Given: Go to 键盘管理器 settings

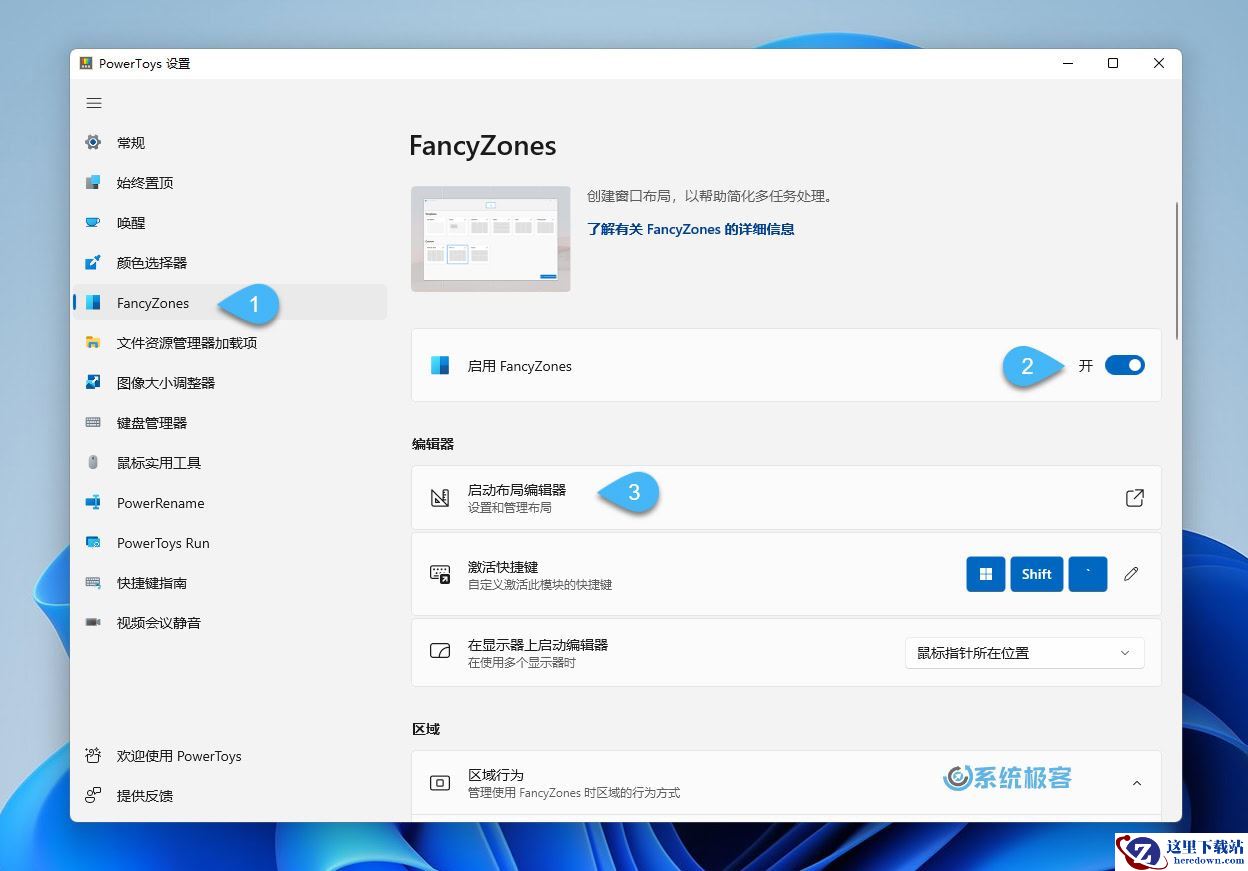Looking at the screenshot, I should (x=229, y=422).
